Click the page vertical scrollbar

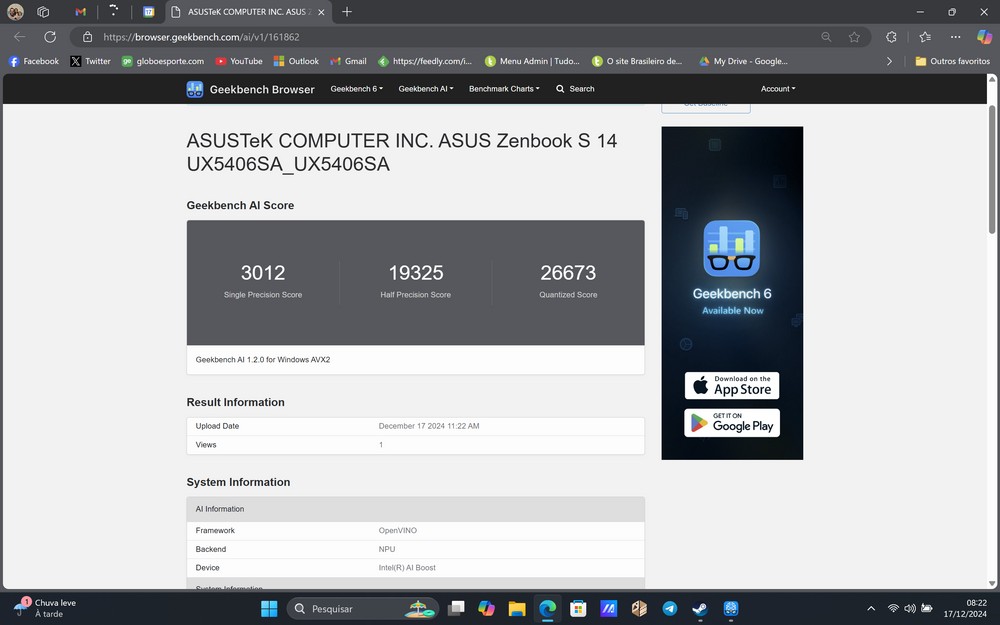[992, 169]
